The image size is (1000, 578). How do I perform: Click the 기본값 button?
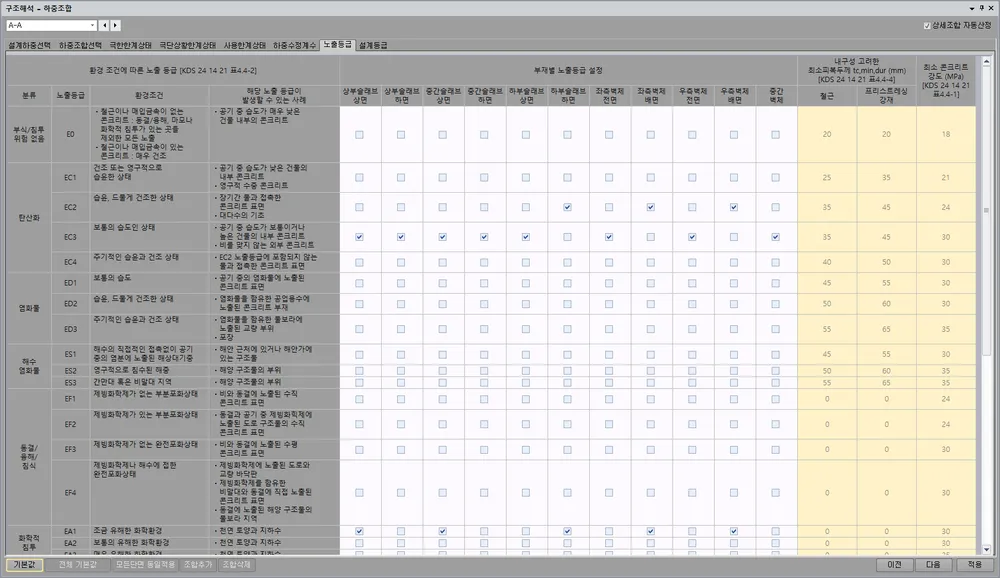click(24, 565)
